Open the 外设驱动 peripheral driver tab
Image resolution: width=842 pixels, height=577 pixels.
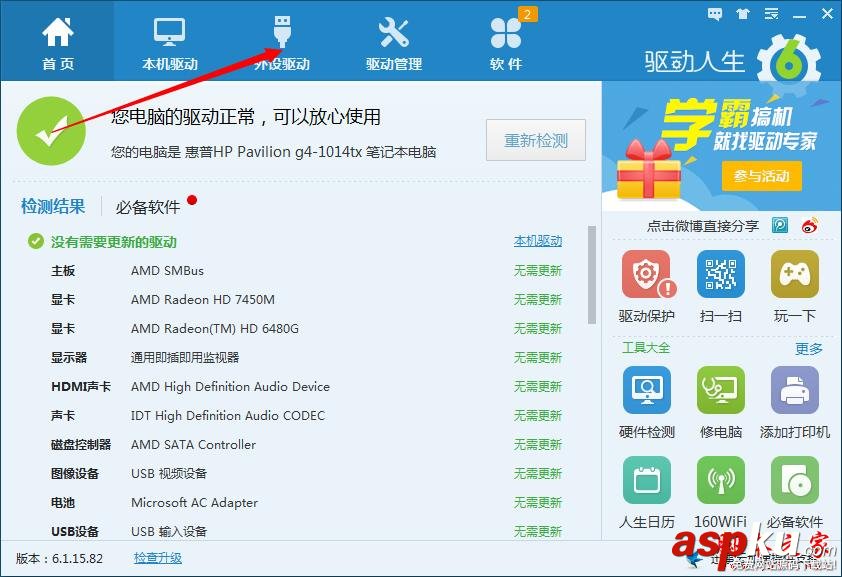(x=282, y=43)
